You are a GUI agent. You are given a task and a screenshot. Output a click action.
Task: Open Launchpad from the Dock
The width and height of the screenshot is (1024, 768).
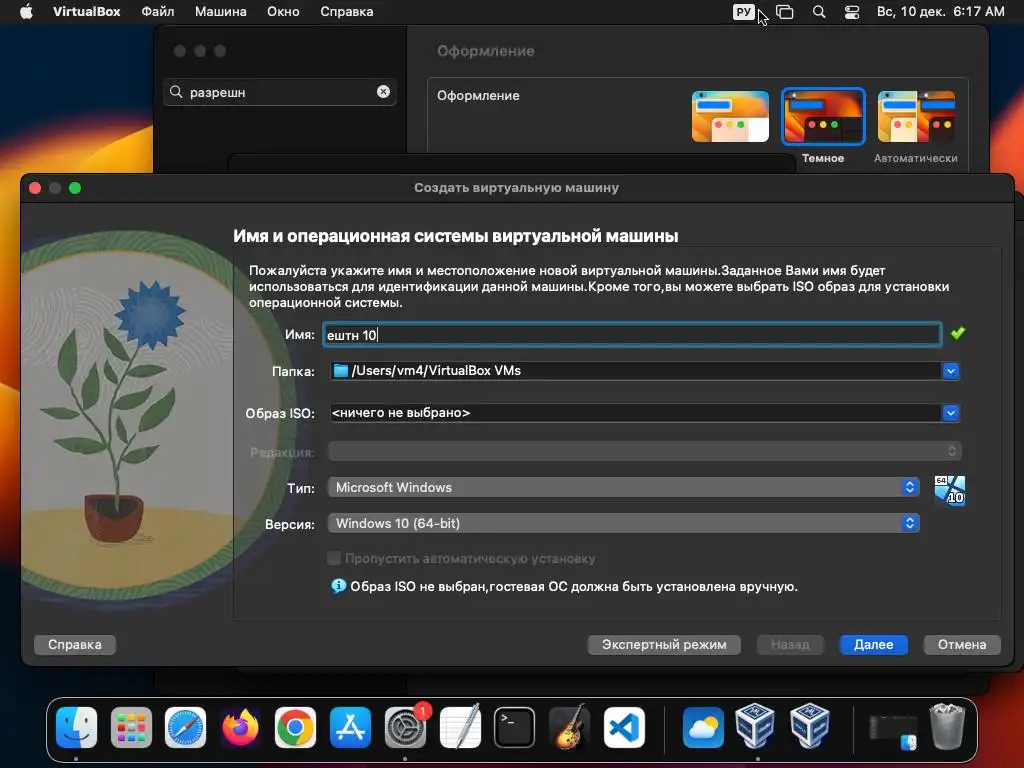pyautogui.click(x=131, y=728)
